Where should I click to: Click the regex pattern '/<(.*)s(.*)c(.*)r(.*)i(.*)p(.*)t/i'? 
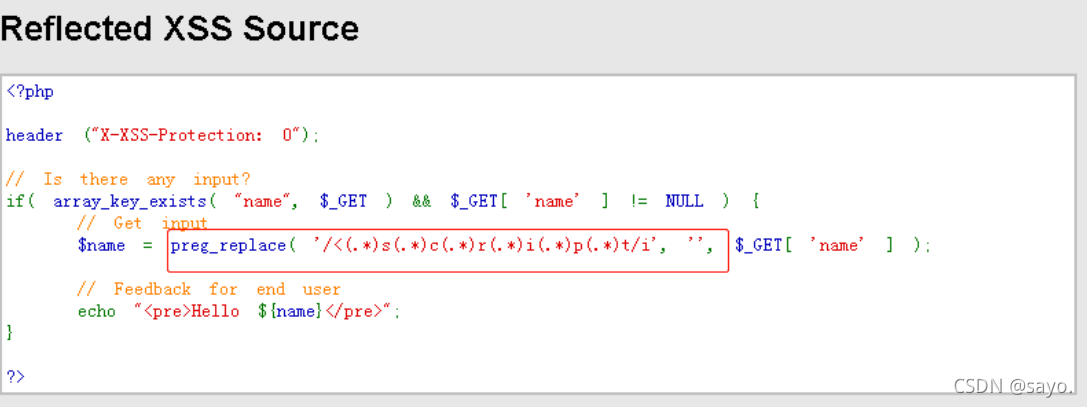(485, 245)
